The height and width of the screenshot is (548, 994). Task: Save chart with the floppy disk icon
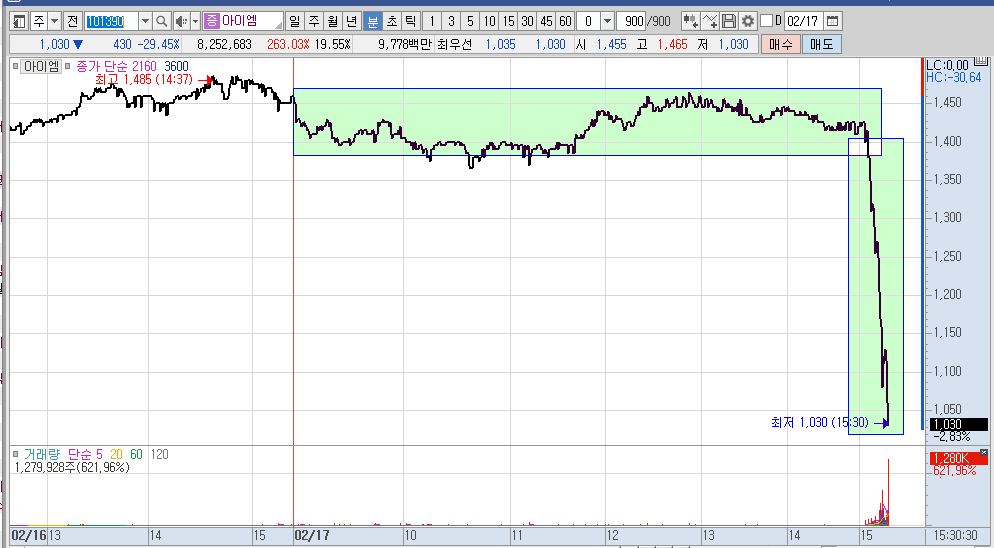tap(729, 21)
